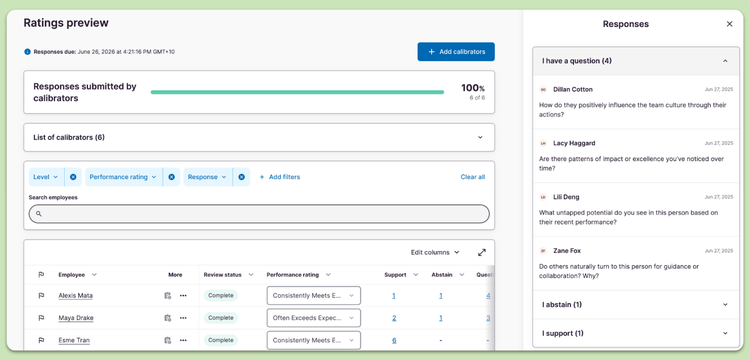The width and height of the screenshot is (750, 360).
Task: Click Lacy Haggard's avatar
Action: click(x=543, y=143)
